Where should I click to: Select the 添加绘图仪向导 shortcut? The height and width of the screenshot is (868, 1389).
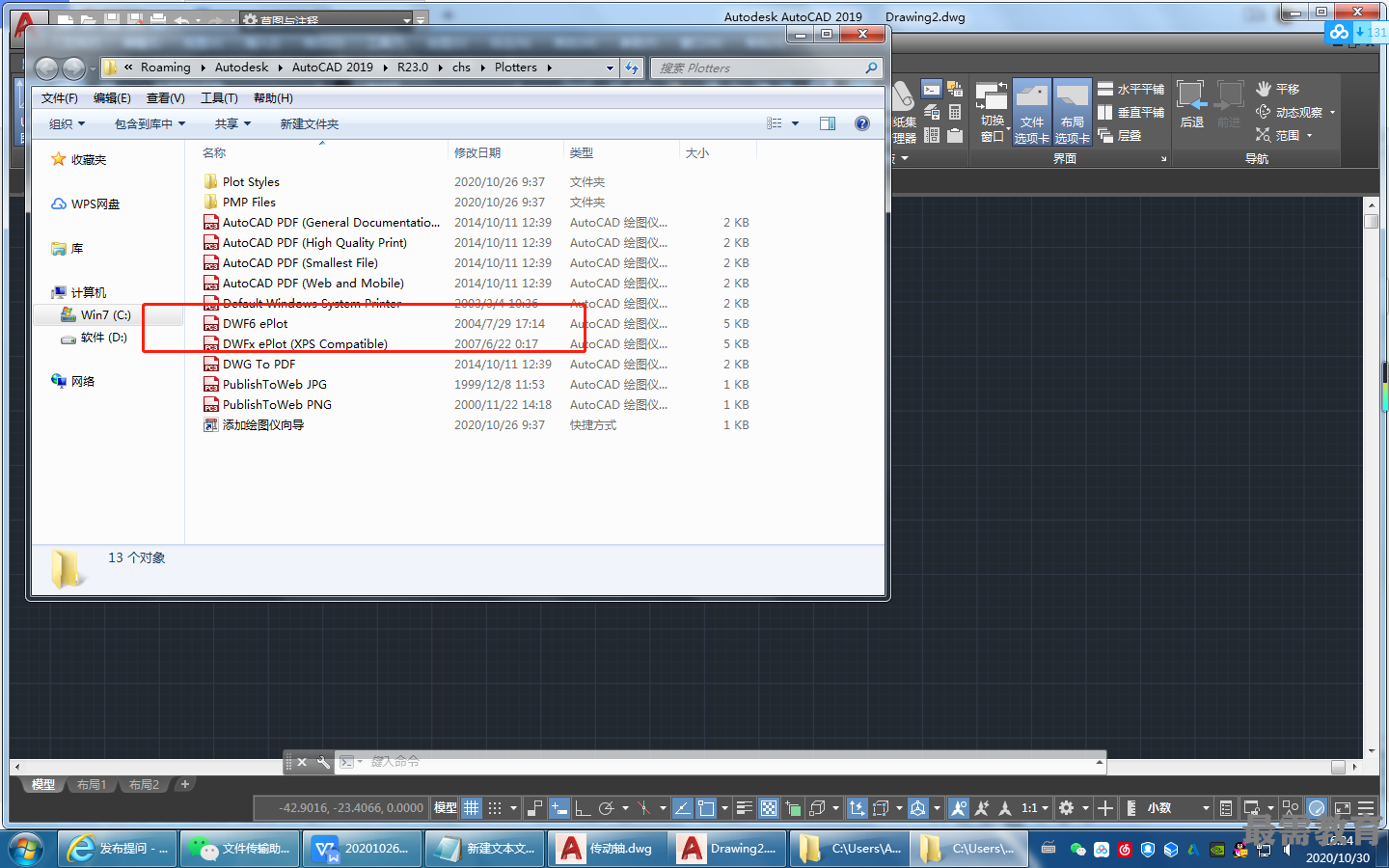point(262,424)
